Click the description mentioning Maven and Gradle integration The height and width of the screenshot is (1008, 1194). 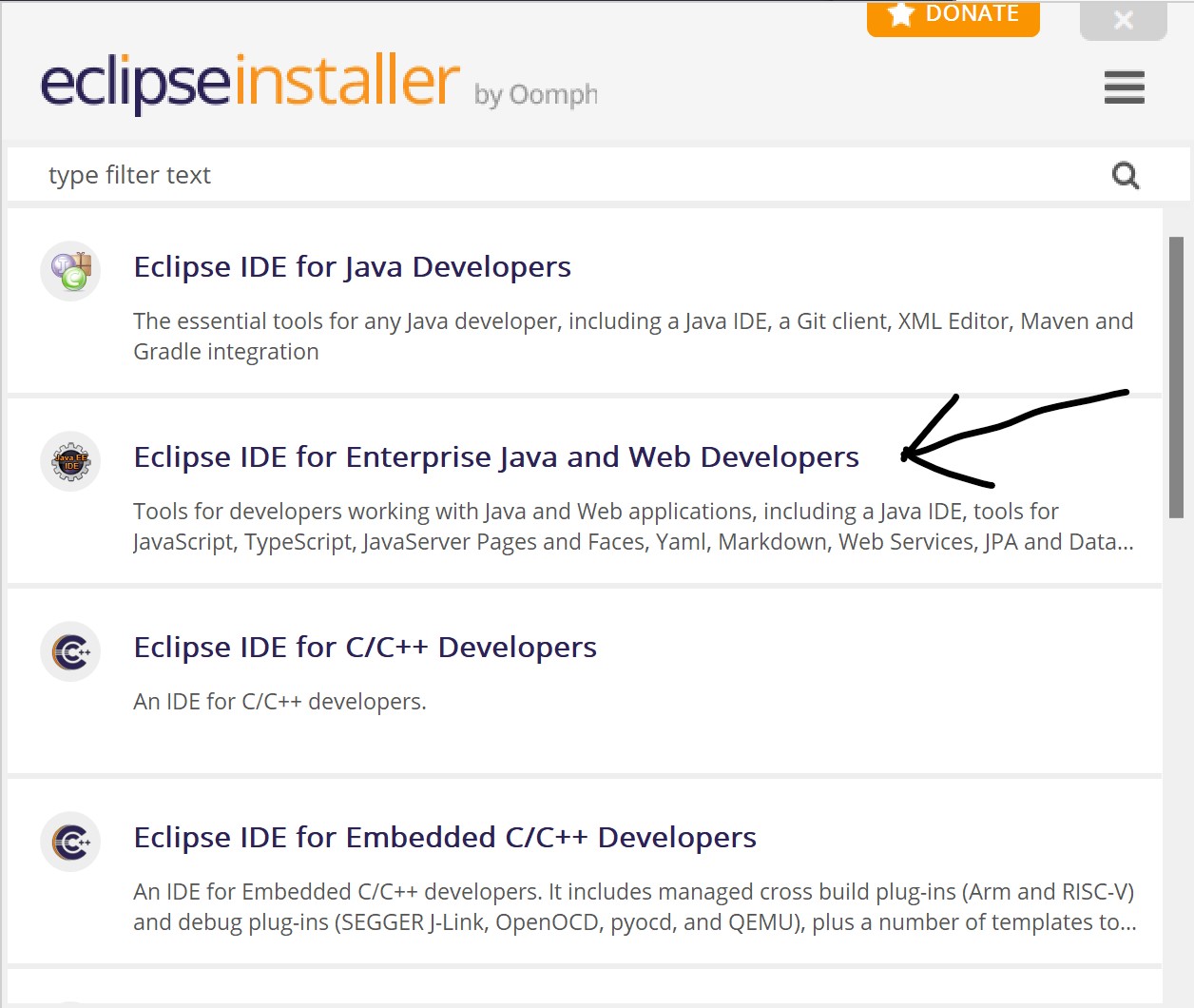pyautogui.click(x=633, y=337)
